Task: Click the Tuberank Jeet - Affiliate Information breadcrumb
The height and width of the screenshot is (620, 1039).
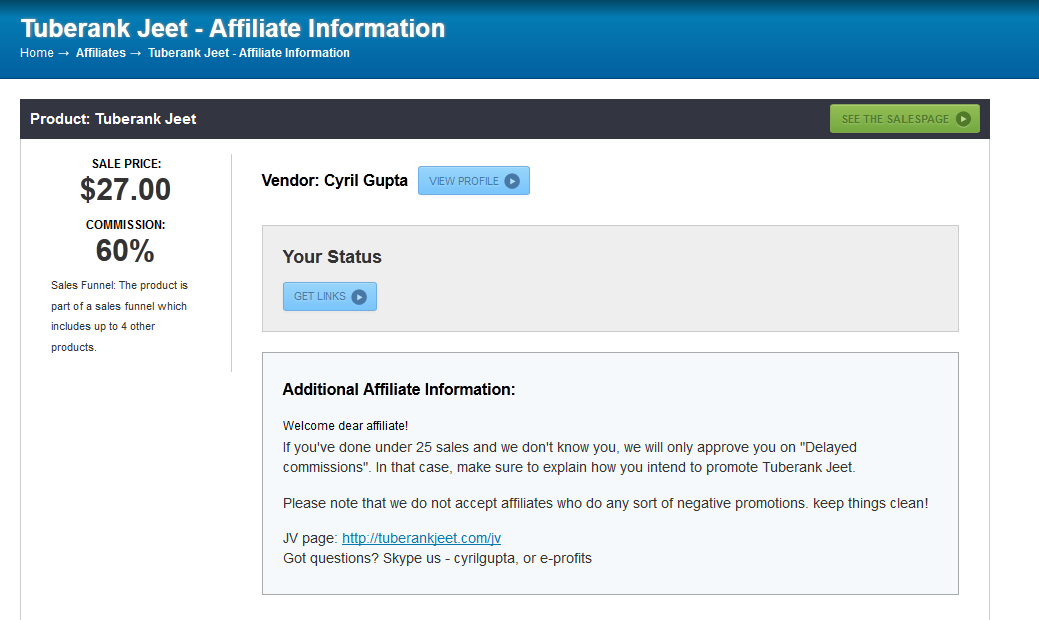Action: pos(248,52)
